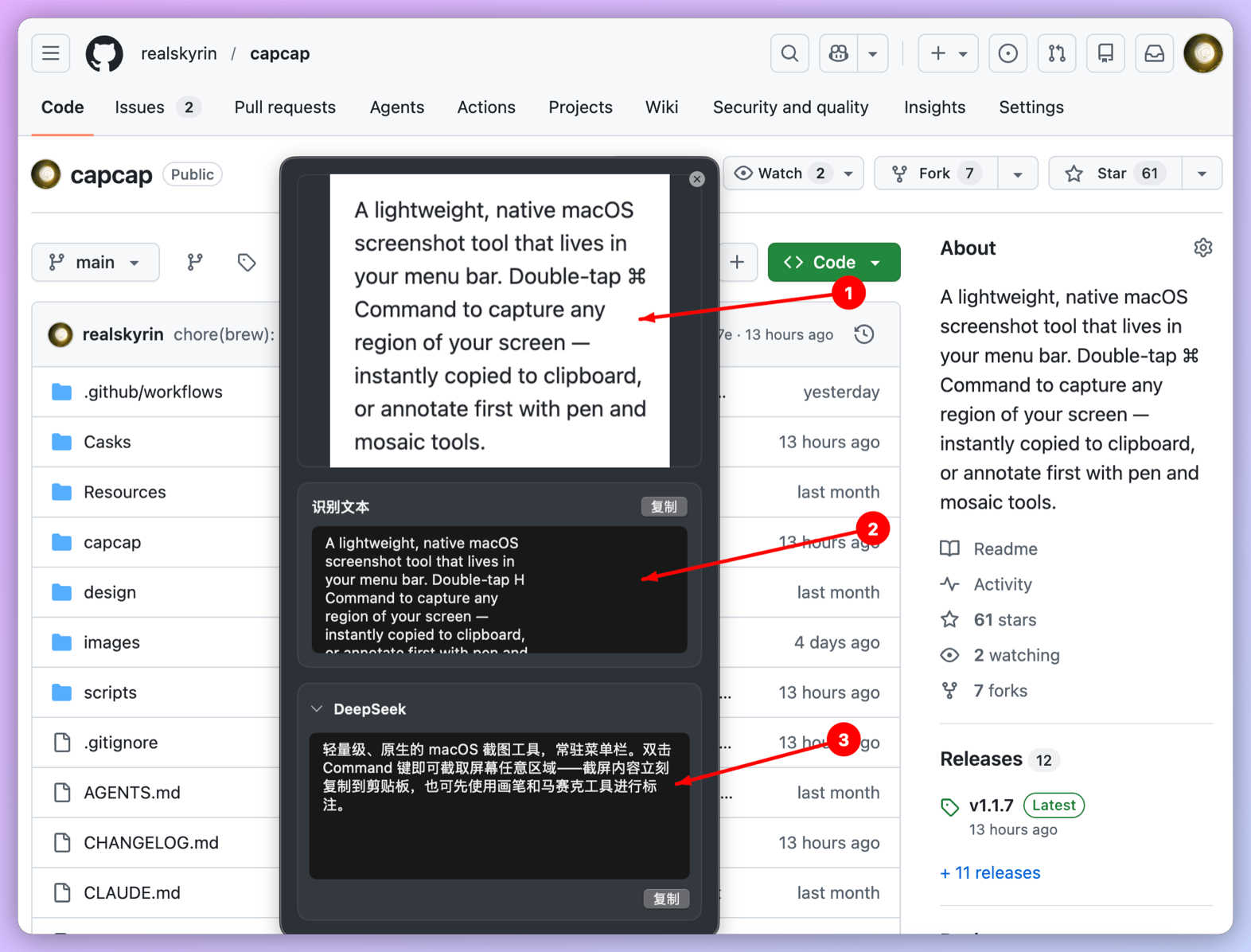The height and width of the screenshot is (952, 1251).
Task: Switch to the Actions tab
Action: [x=486, y=107]
